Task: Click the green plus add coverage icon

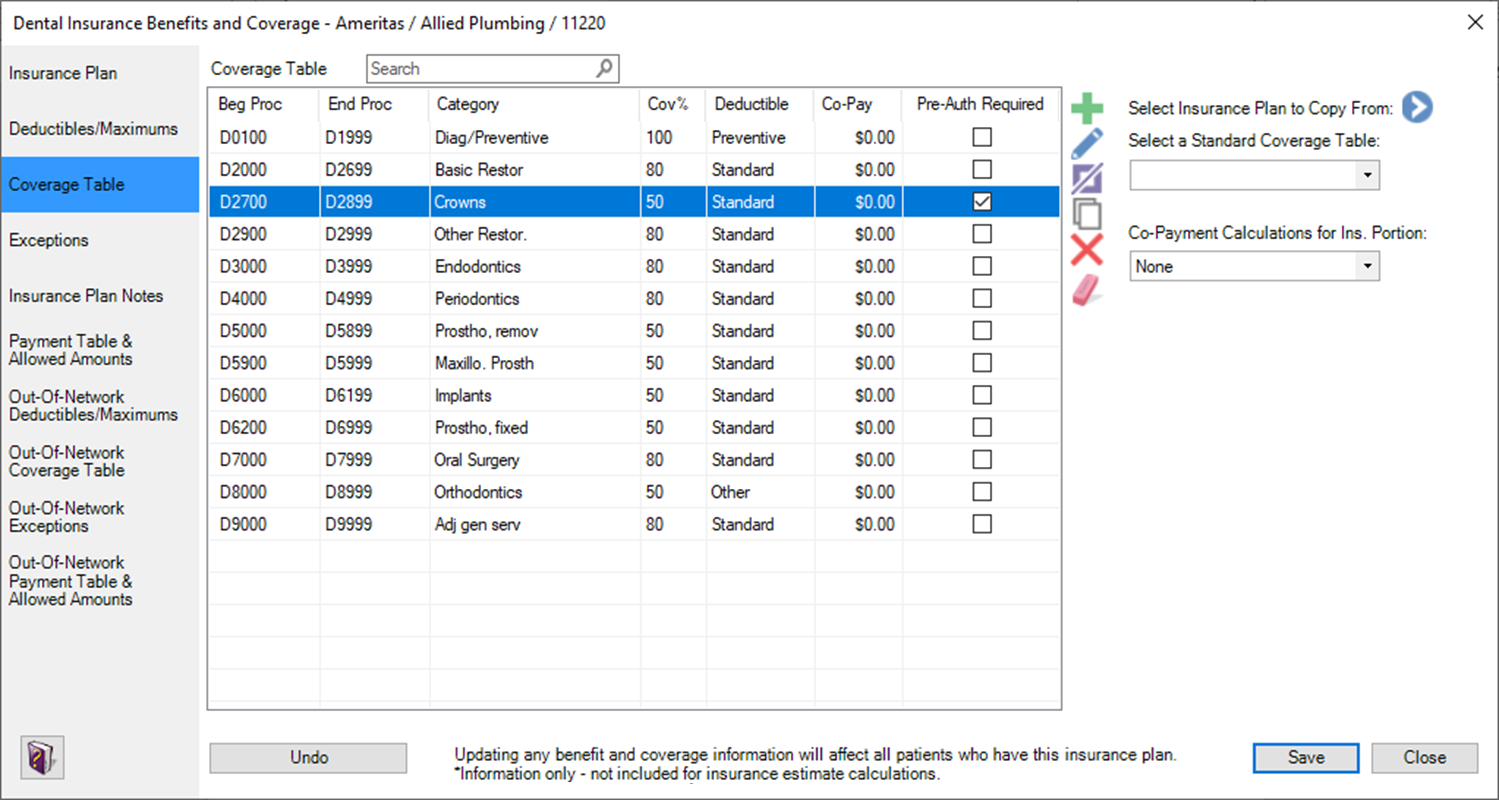Action: tap(1087, 108)
